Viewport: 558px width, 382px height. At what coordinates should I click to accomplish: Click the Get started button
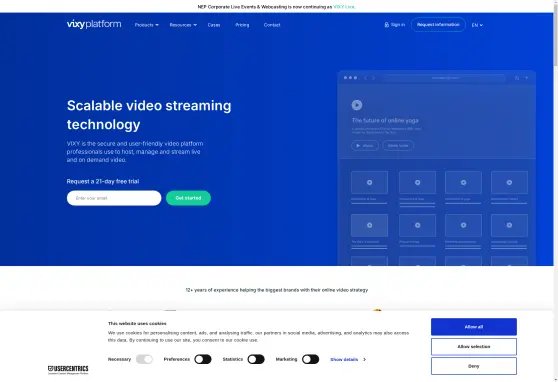tap(188, 198)
